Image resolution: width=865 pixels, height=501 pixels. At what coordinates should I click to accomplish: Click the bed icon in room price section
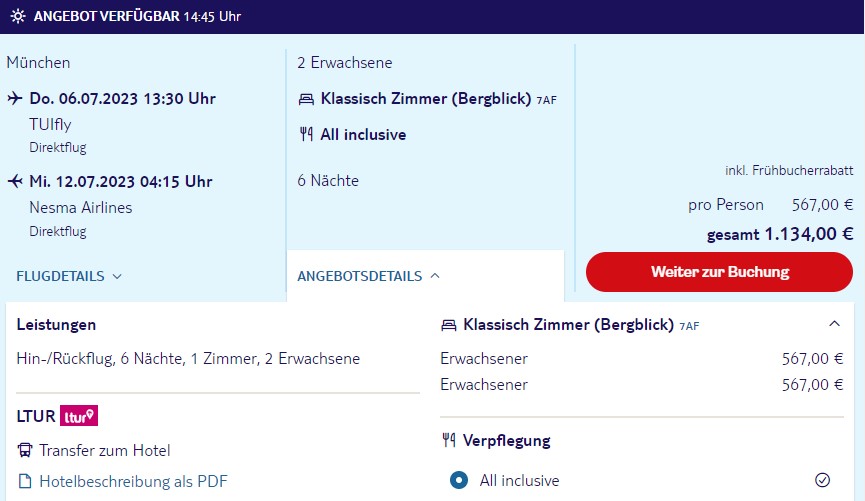click(x=448, y=326)
